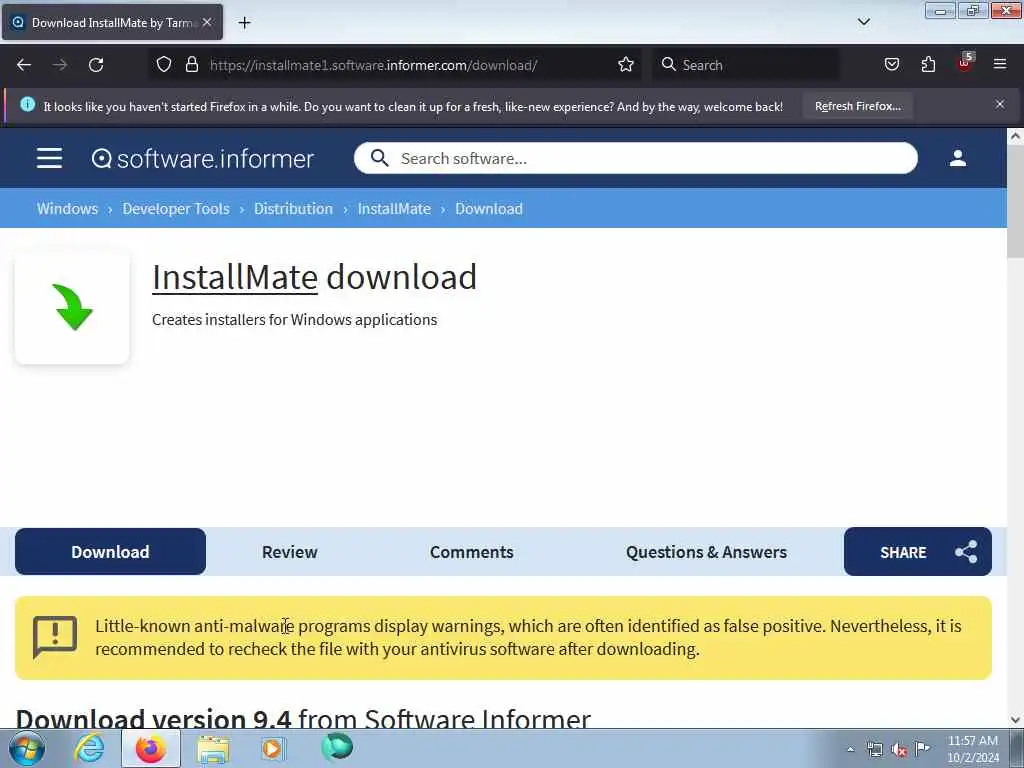The height and width of the screenshot is (768, 1024).
Task: Click the info icon in notification bar
Action: (x=27, y=104)
